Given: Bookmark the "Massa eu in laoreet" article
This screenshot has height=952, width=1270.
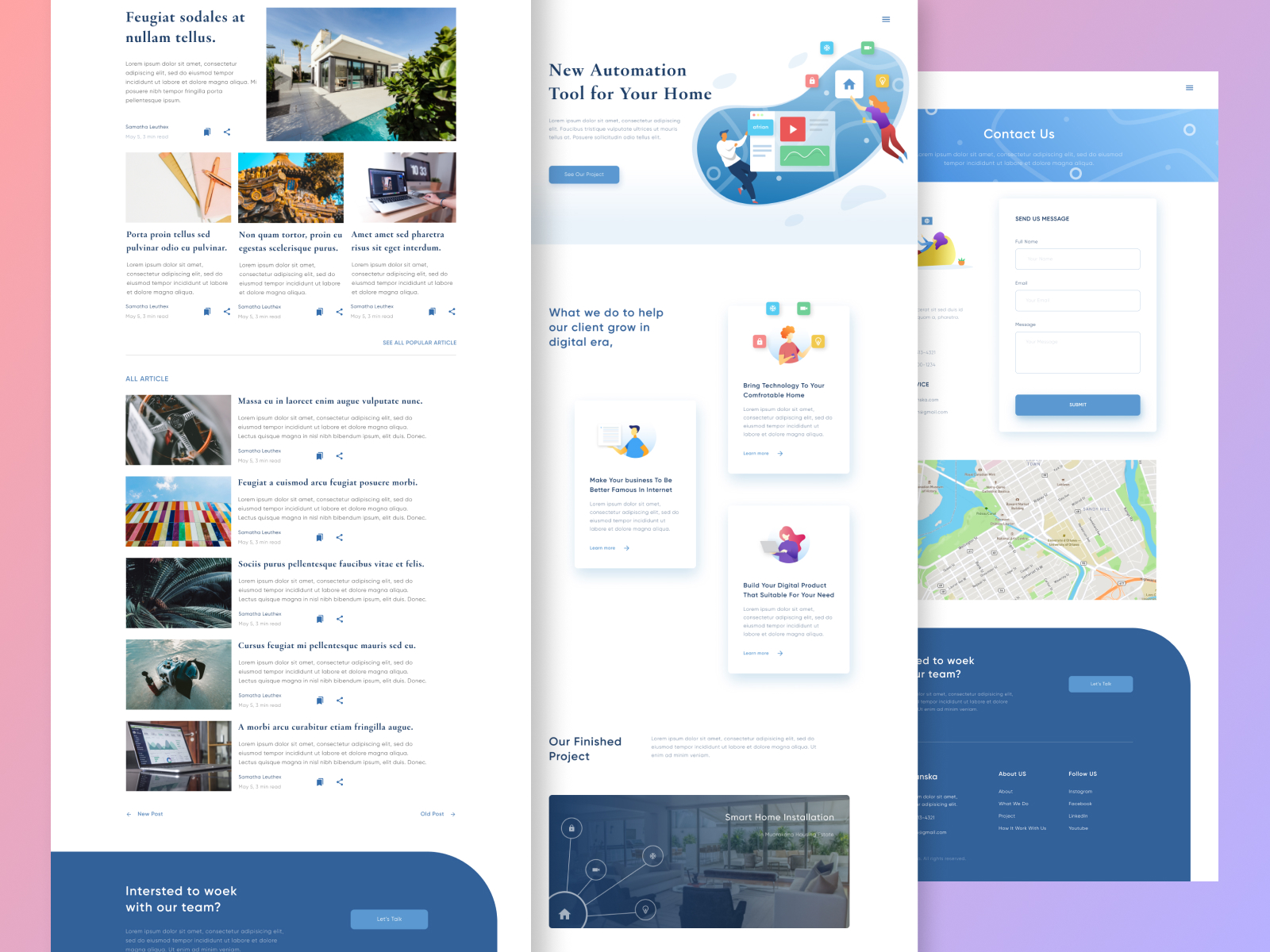Looking at the screenshot, I should [320, 455].
